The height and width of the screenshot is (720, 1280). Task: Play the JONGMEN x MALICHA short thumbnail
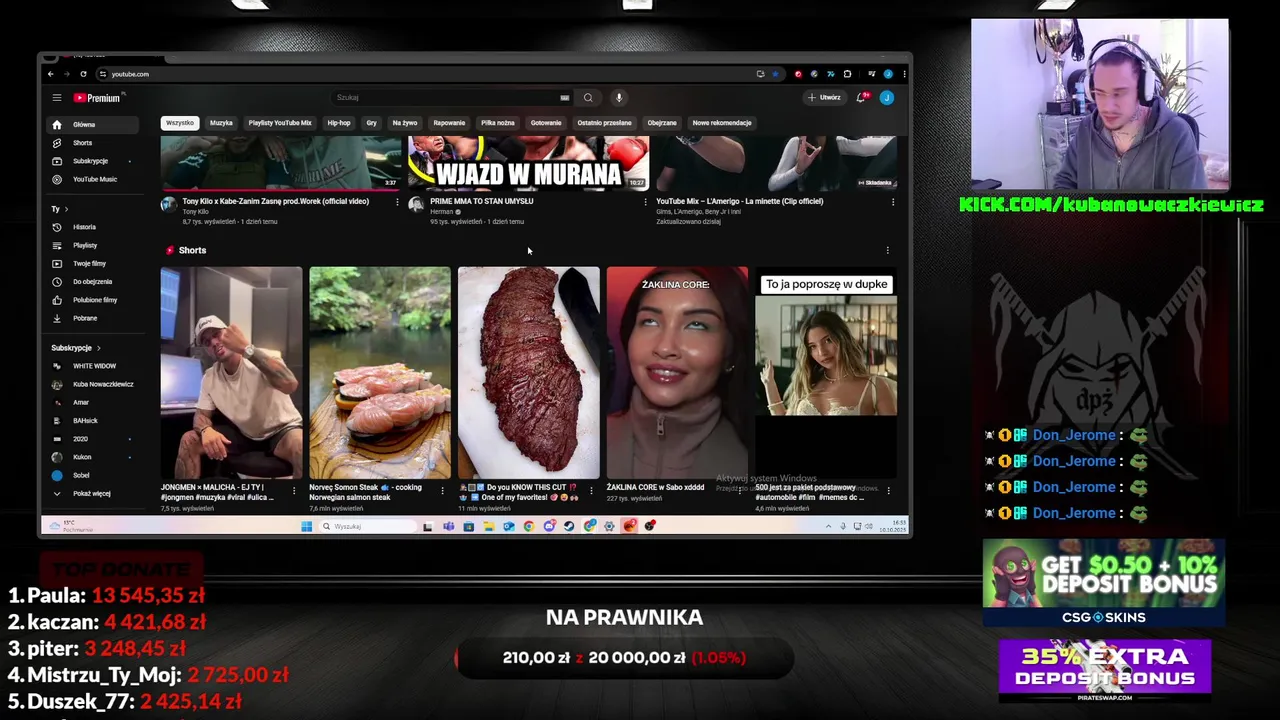pos(231,373)
